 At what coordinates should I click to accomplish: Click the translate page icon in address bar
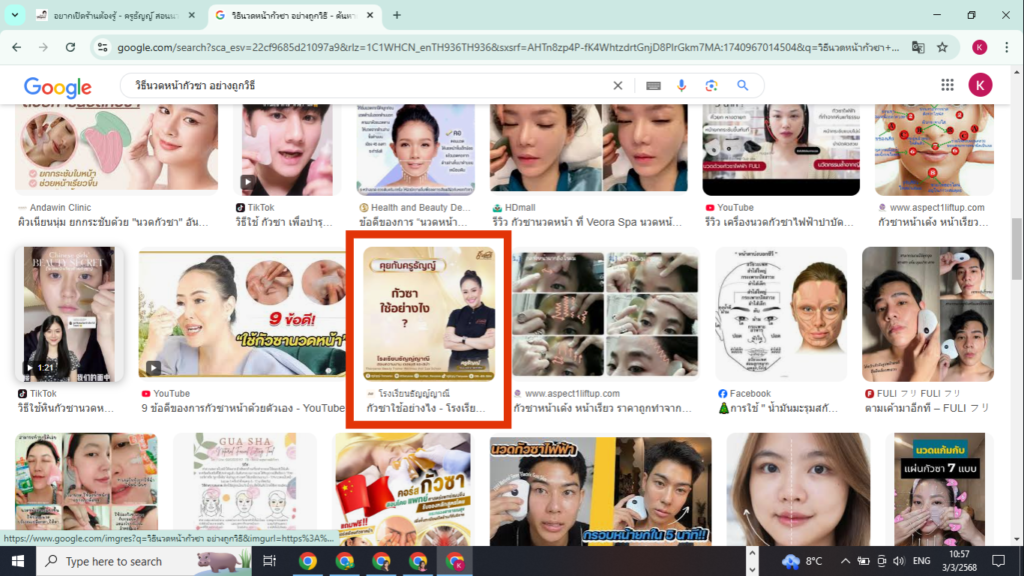(x=917, y=47)
